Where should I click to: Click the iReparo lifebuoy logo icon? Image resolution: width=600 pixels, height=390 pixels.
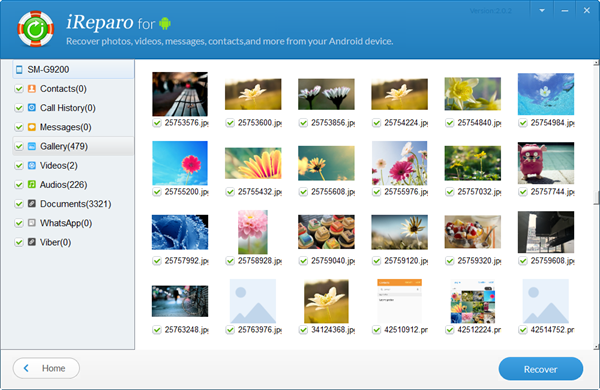(36, 29)
